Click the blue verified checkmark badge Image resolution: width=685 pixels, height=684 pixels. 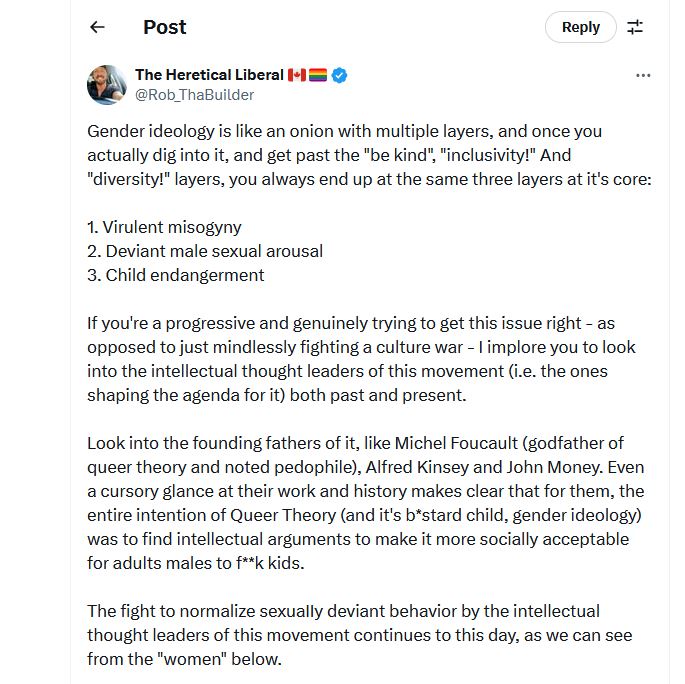[340, 75]
